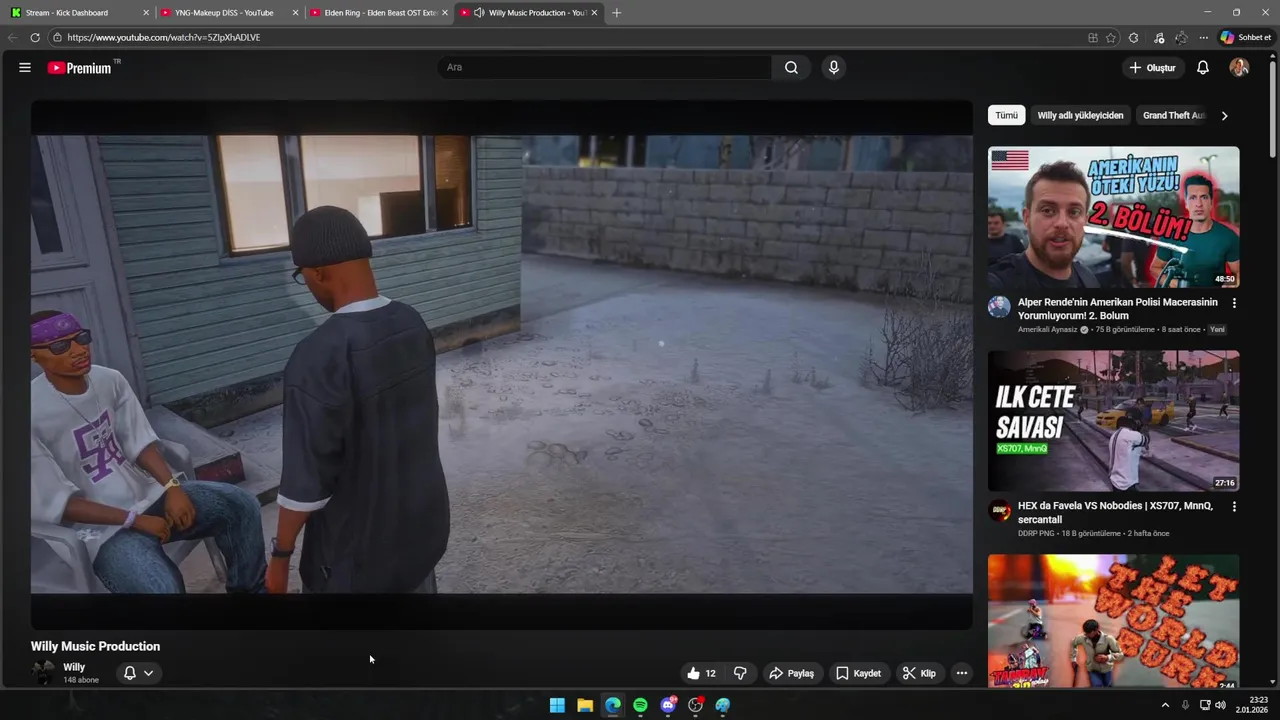Click the Klip clip button
Image resolution: width=1280 pixels, height=720 pixels.
[919, 673]
